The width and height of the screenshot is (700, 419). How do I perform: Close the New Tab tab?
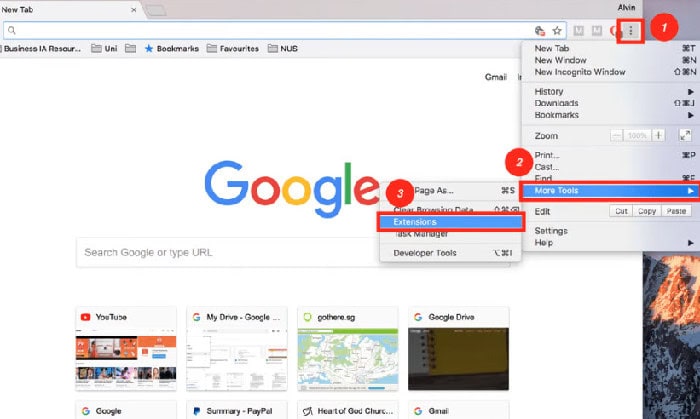[x=133, y=9]
